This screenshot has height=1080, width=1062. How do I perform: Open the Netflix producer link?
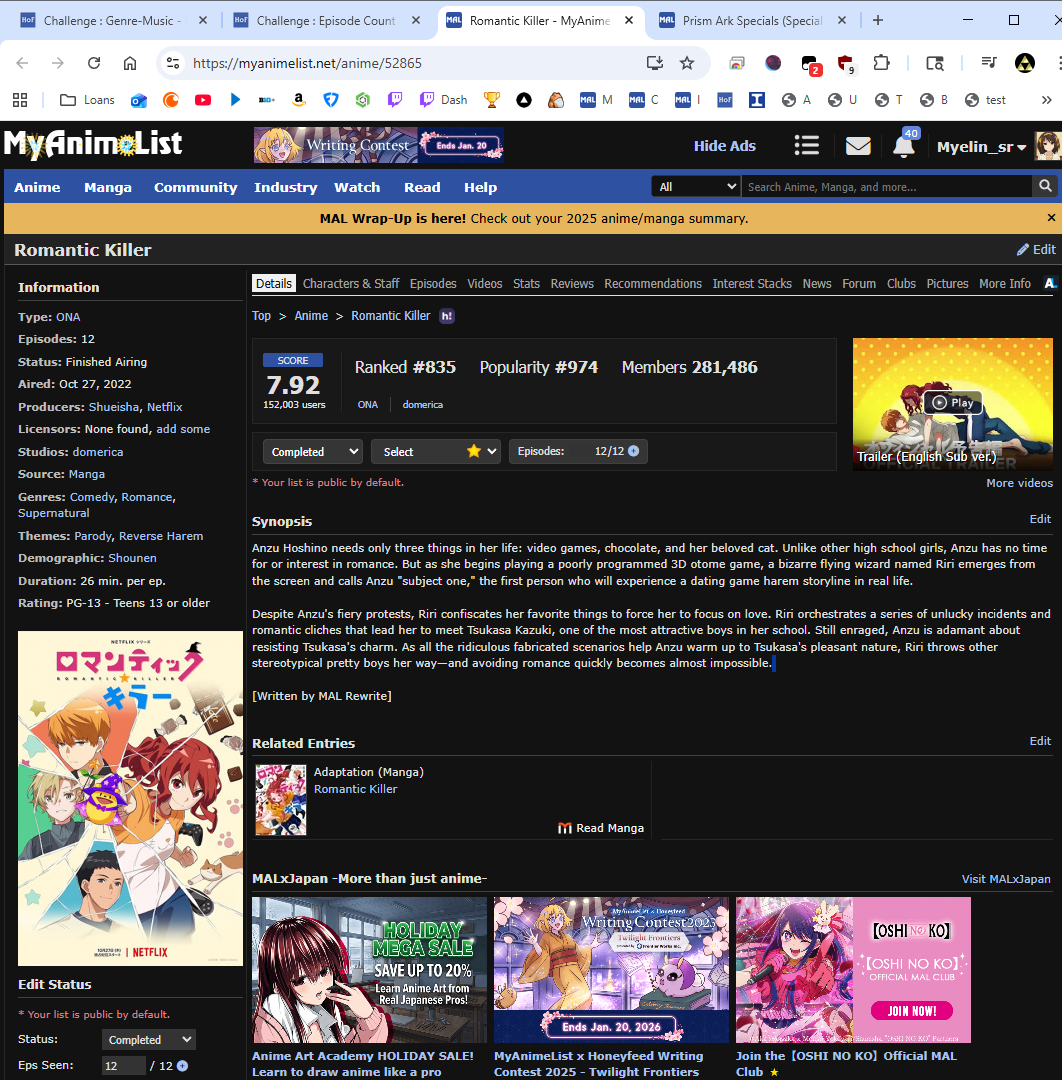coord(165,407)
